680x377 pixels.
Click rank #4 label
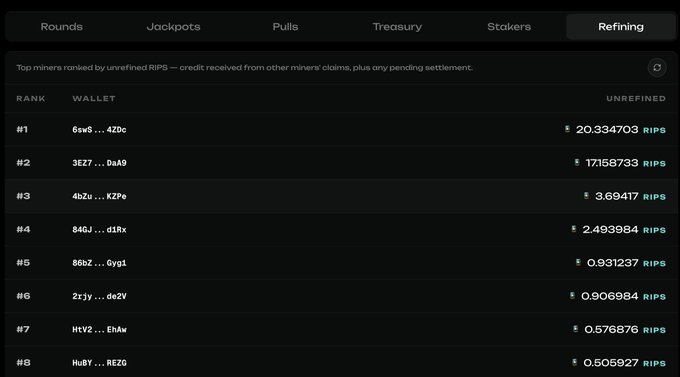(23, 229)
